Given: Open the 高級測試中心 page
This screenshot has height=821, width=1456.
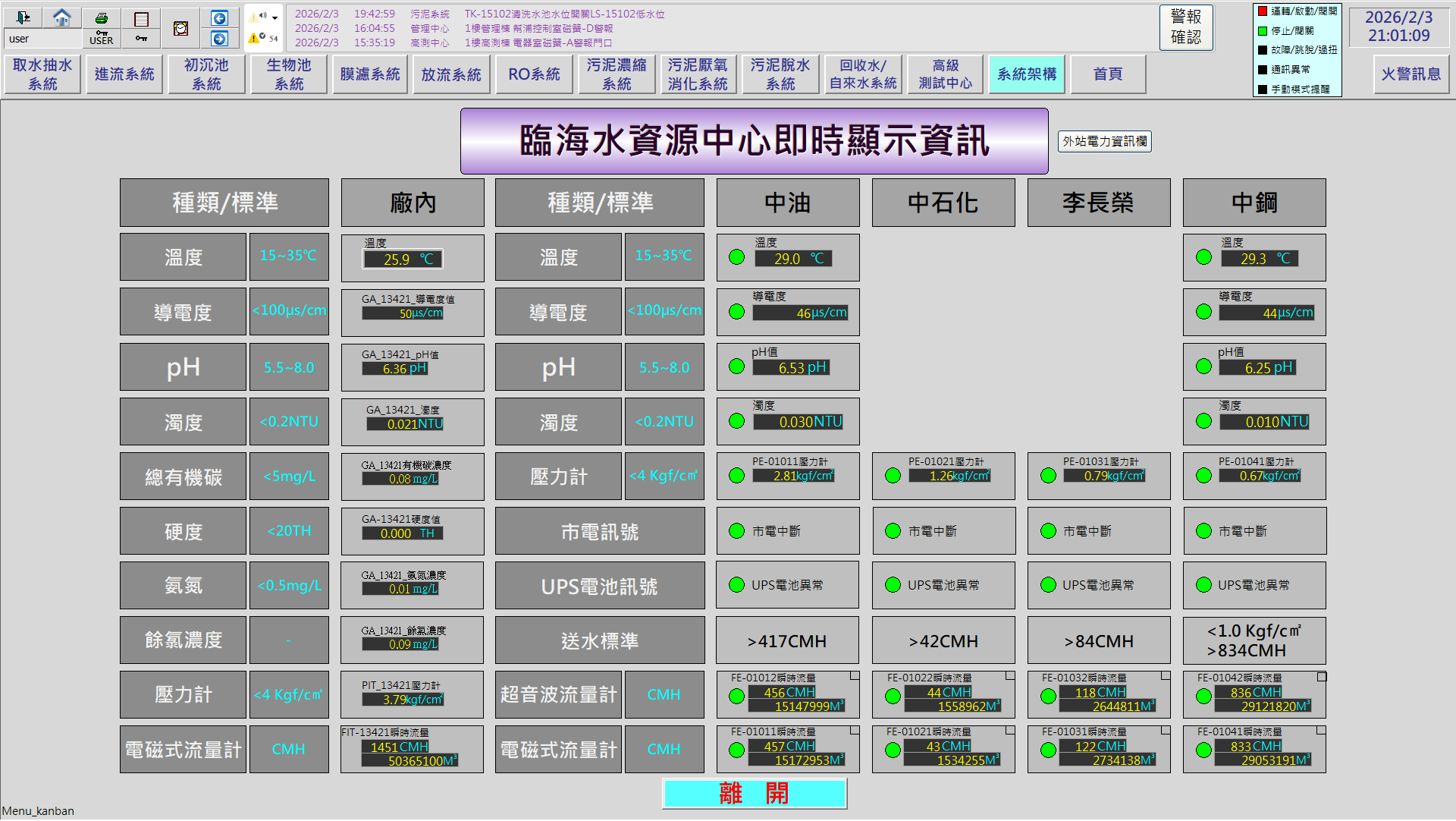Looking at the screenshot, I should [945, 74].
